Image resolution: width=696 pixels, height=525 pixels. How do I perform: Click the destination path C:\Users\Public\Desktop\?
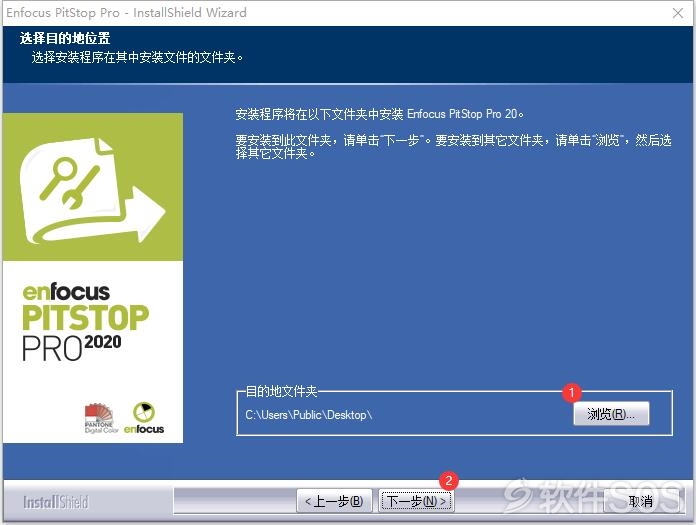click(x=308, y=415)
